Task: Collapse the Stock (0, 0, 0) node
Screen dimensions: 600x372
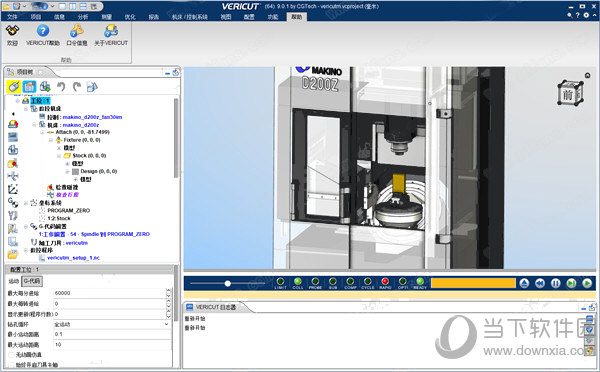Action: click(x=59, y=156)
